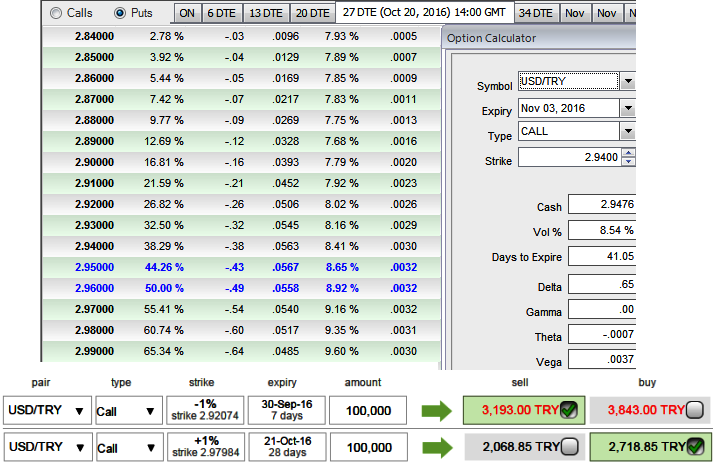Screen dimensions: 714x462
Task: Decrease the Strike value with down arrow
Action: pyautogui.click(x=627, y=161)
